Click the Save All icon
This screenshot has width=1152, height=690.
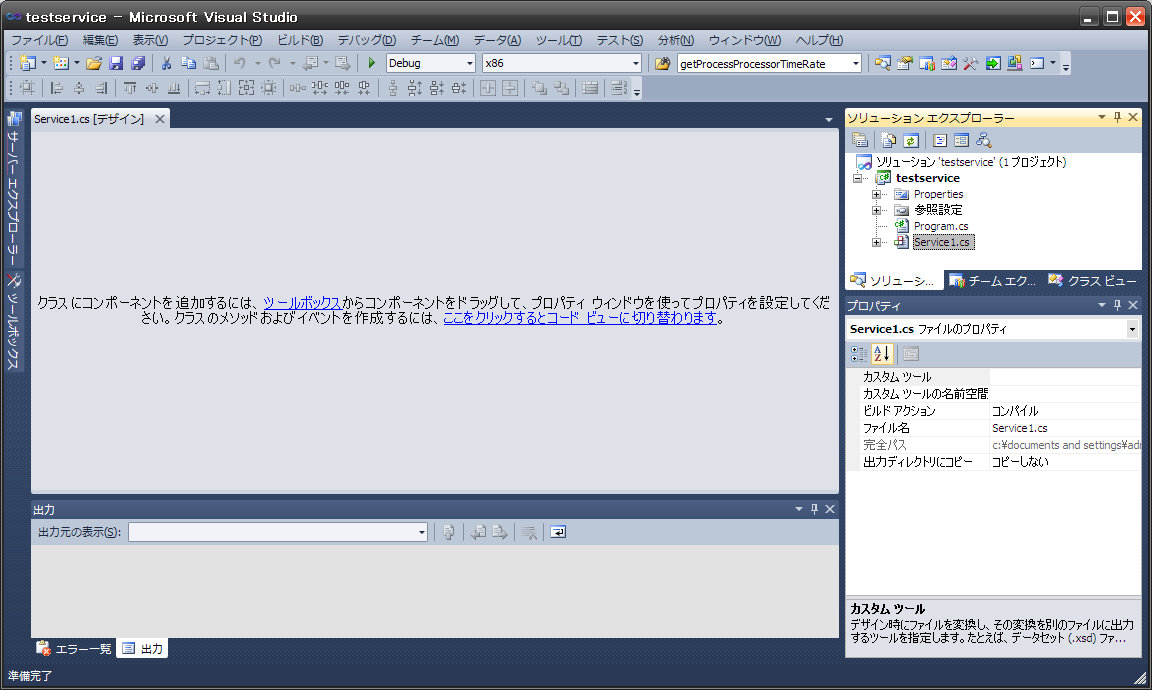coord(138,63)
